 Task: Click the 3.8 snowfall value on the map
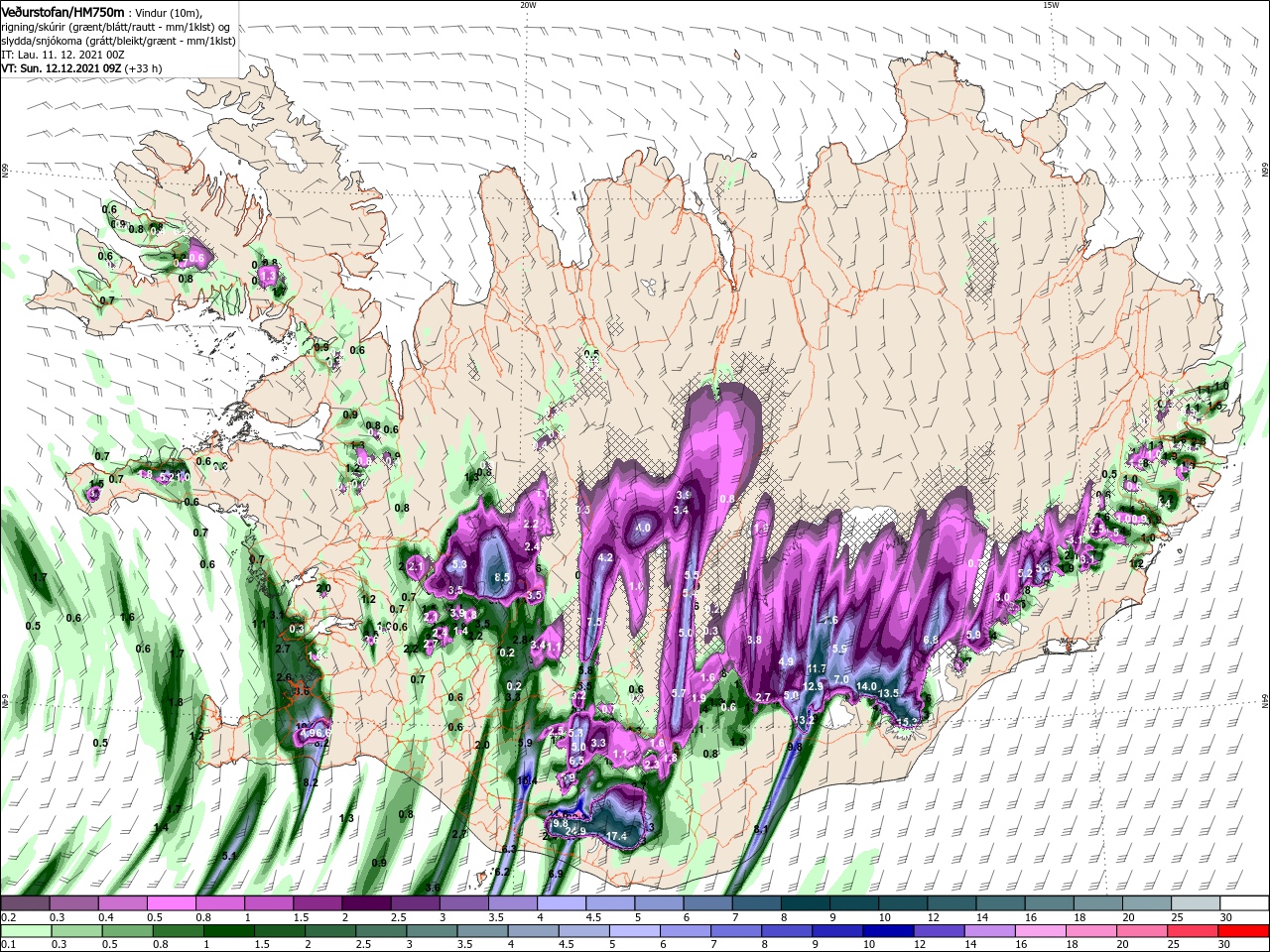pos(754,640)
